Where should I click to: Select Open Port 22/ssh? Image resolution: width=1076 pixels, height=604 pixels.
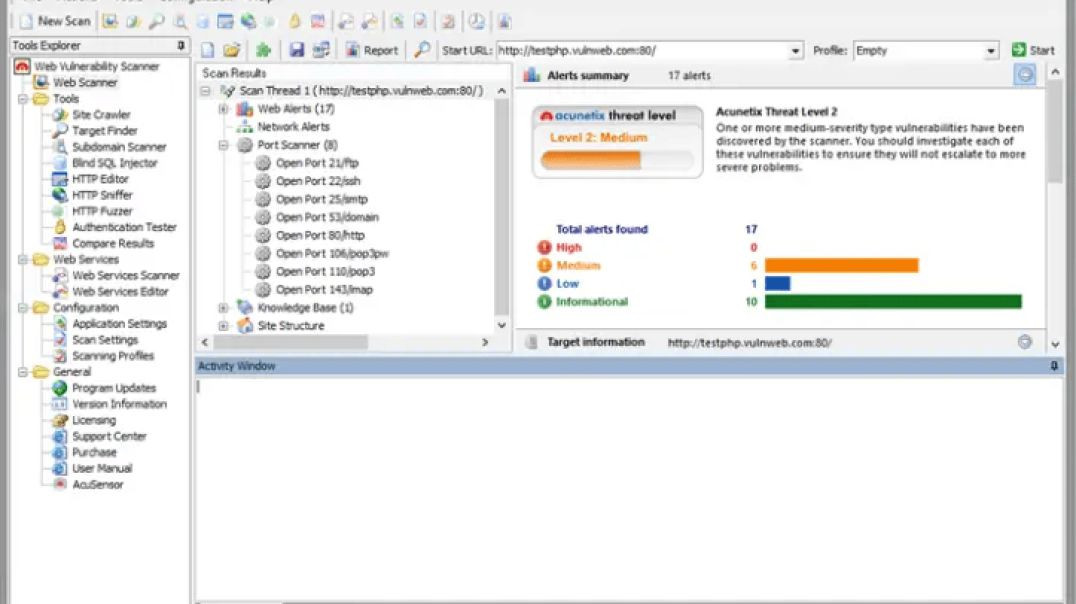pos(318,181)
